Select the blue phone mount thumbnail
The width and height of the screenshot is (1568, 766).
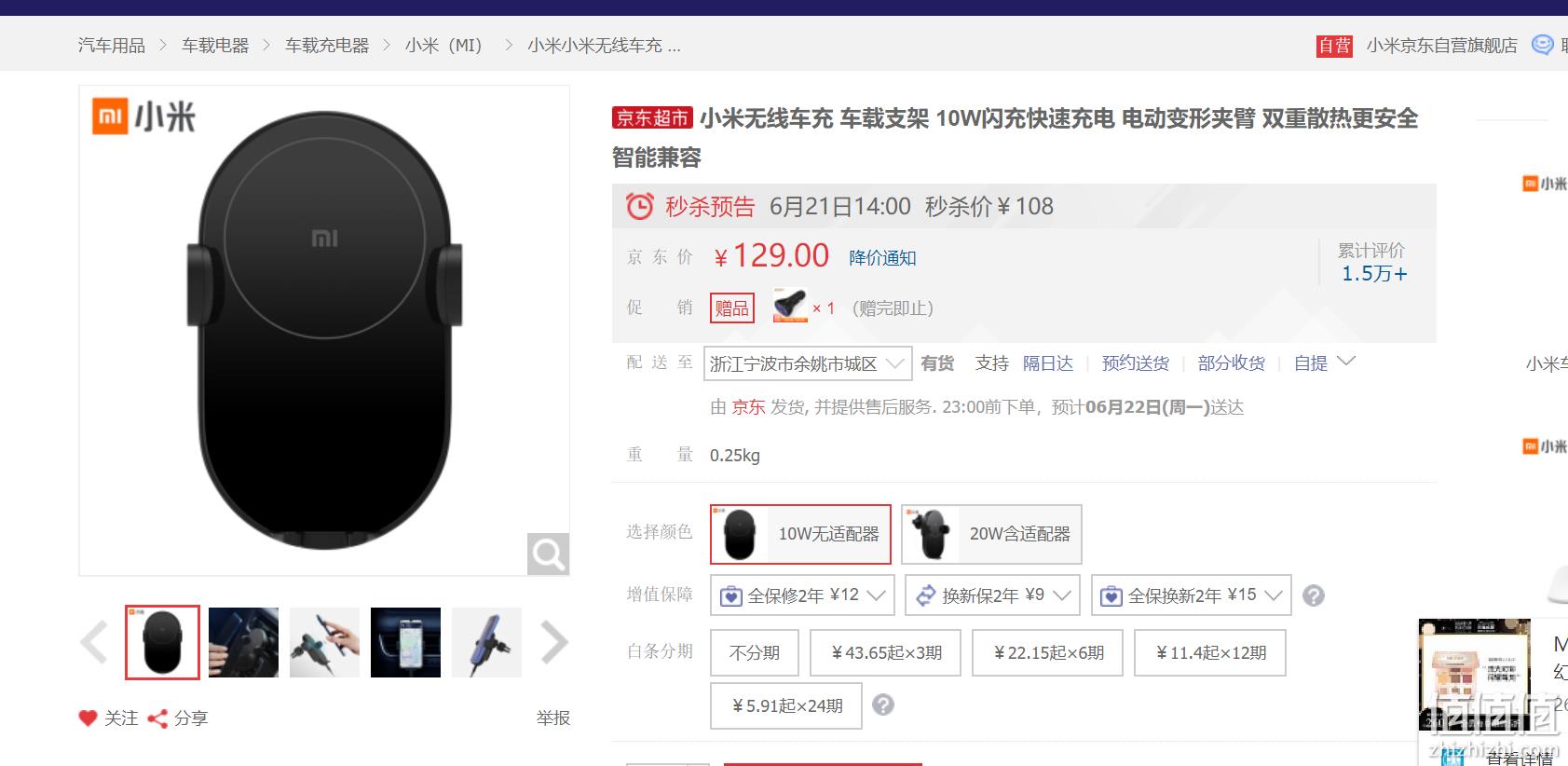click(486, 642)
